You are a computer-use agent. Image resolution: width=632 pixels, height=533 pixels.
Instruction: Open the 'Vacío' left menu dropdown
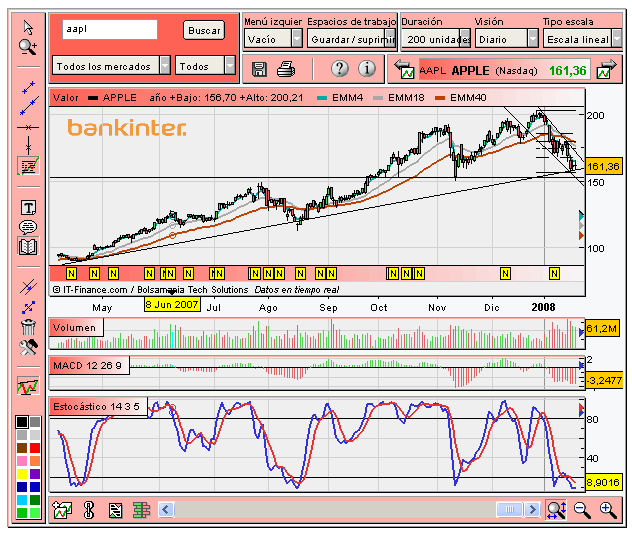[x=273, y=39]
